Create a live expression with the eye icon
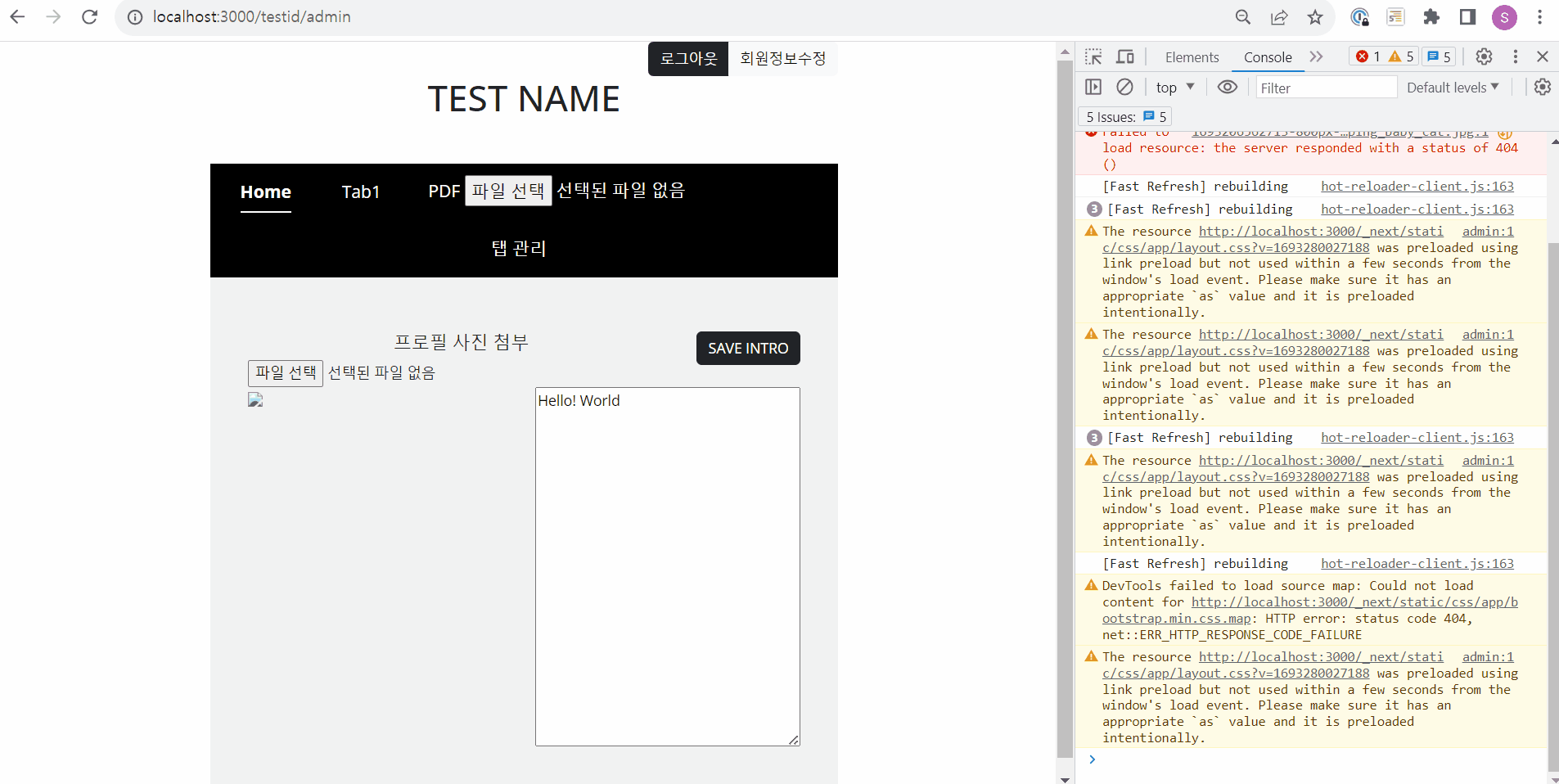The image size is (1559, 784). [x=1228, y=87]
